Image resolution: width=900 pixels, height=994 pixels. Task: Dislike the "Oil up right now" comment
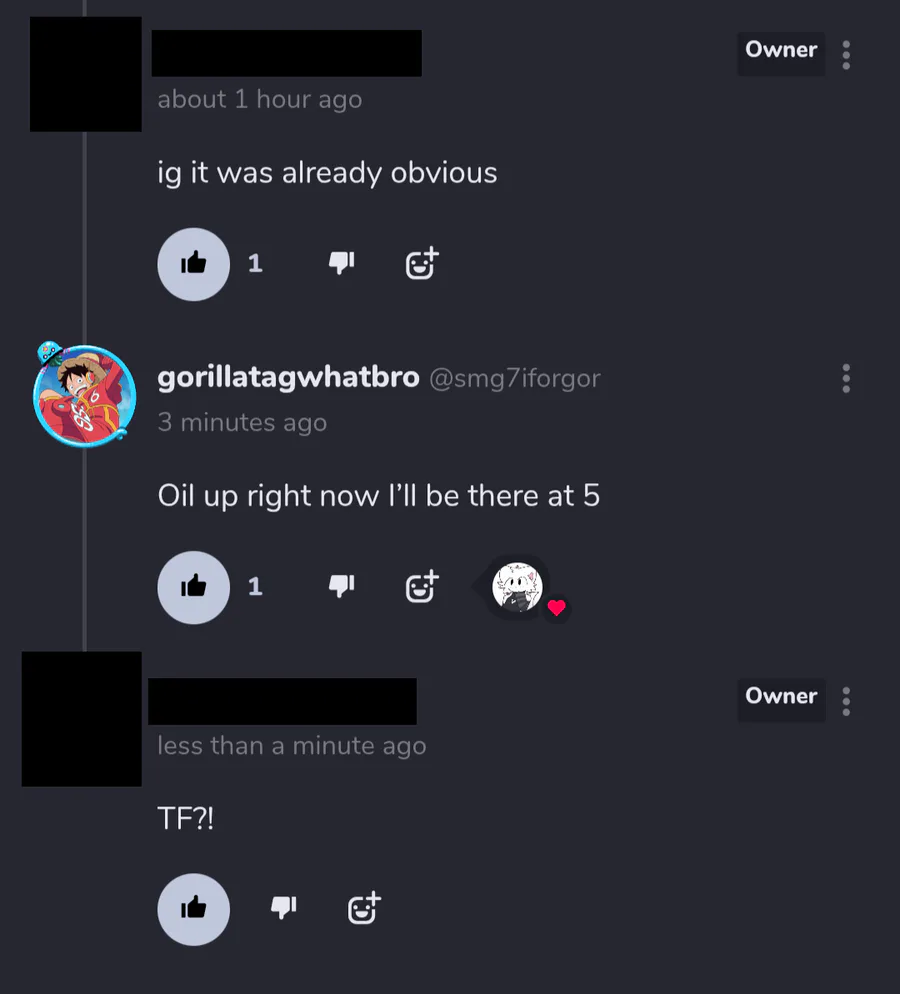[341, 586]
